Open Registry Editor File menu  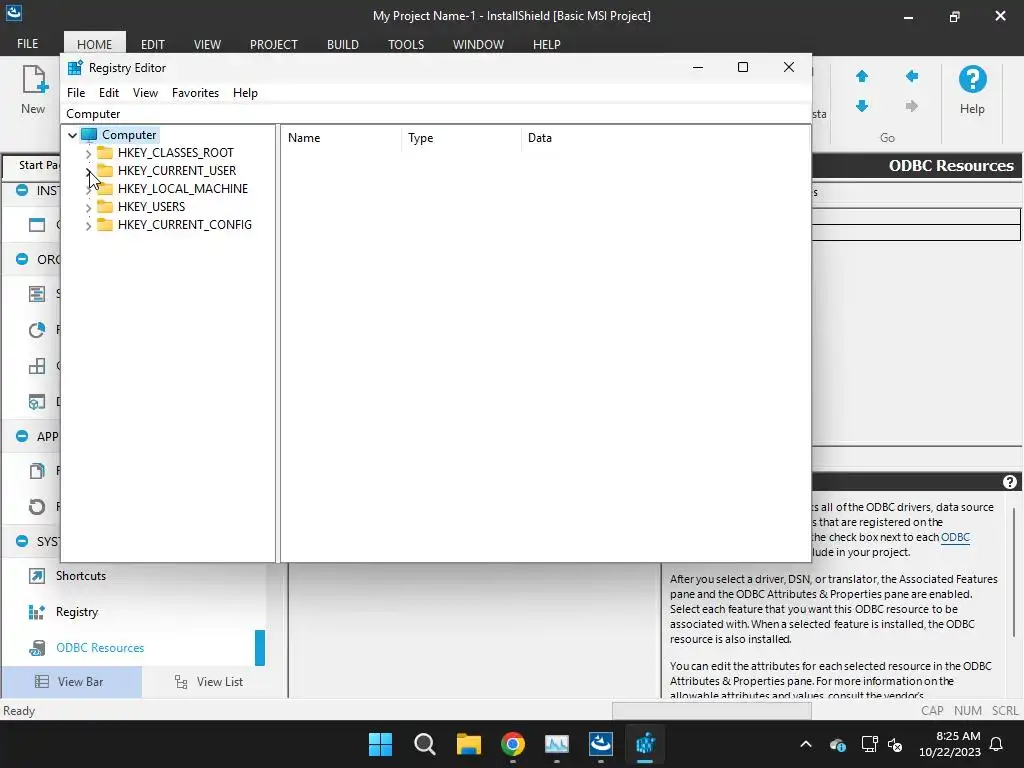click(76, 93)
